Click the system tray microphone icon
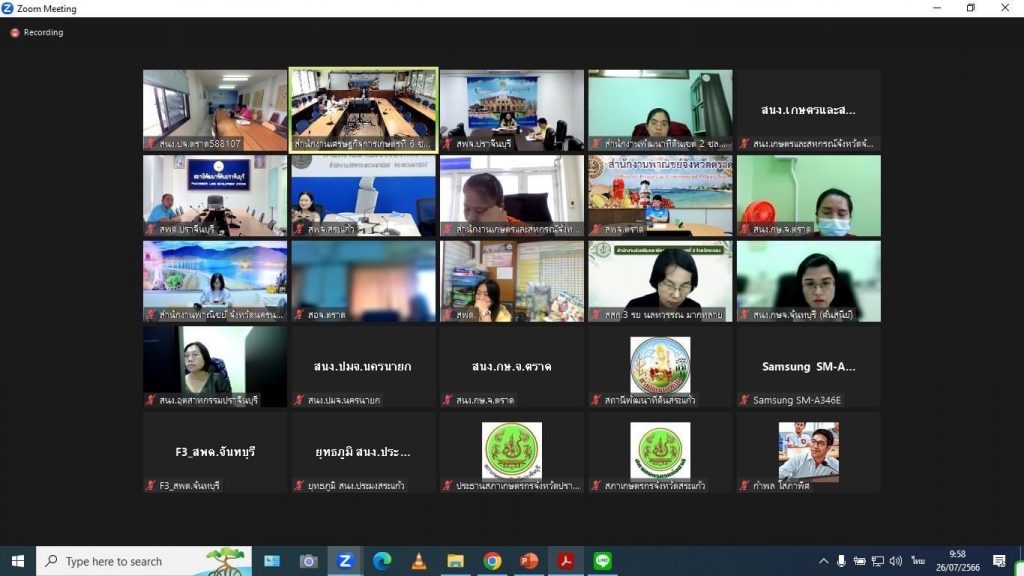The height and width of the screenshot is (576, 1024). (x=842, y=561)
